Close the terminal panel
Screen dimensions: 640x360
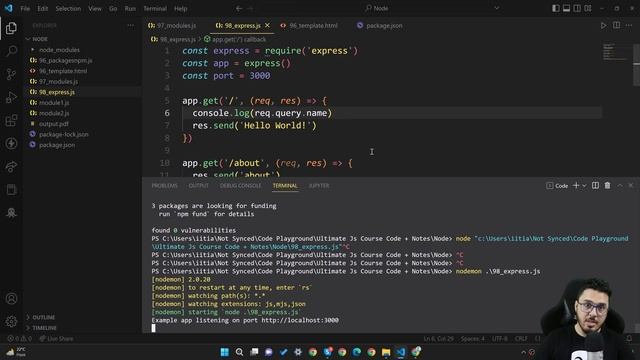(x=631, y=185)
